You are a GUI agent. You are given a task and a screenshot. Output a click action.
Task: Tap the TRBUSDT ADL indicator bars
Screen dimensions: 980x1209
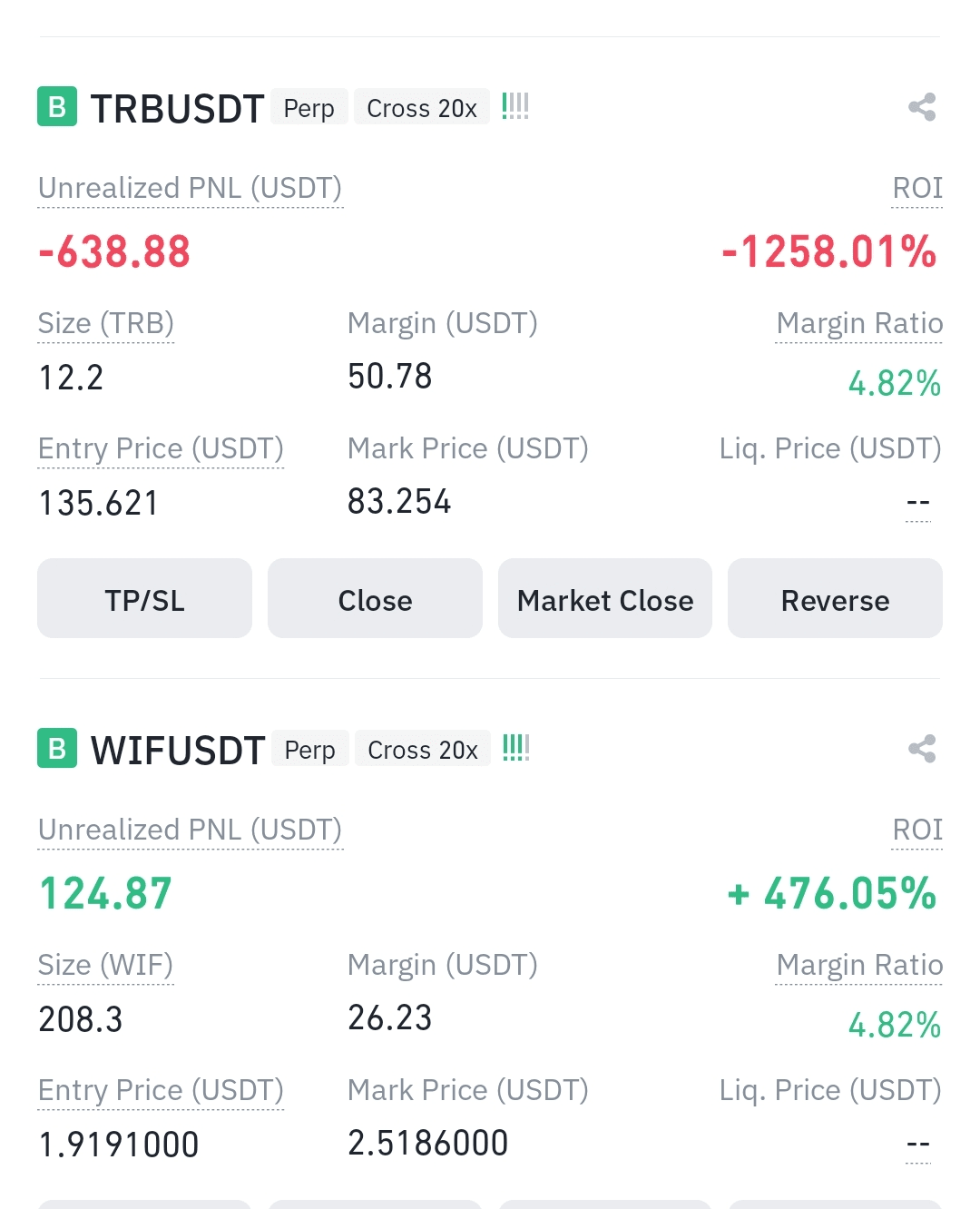(515, 106)
